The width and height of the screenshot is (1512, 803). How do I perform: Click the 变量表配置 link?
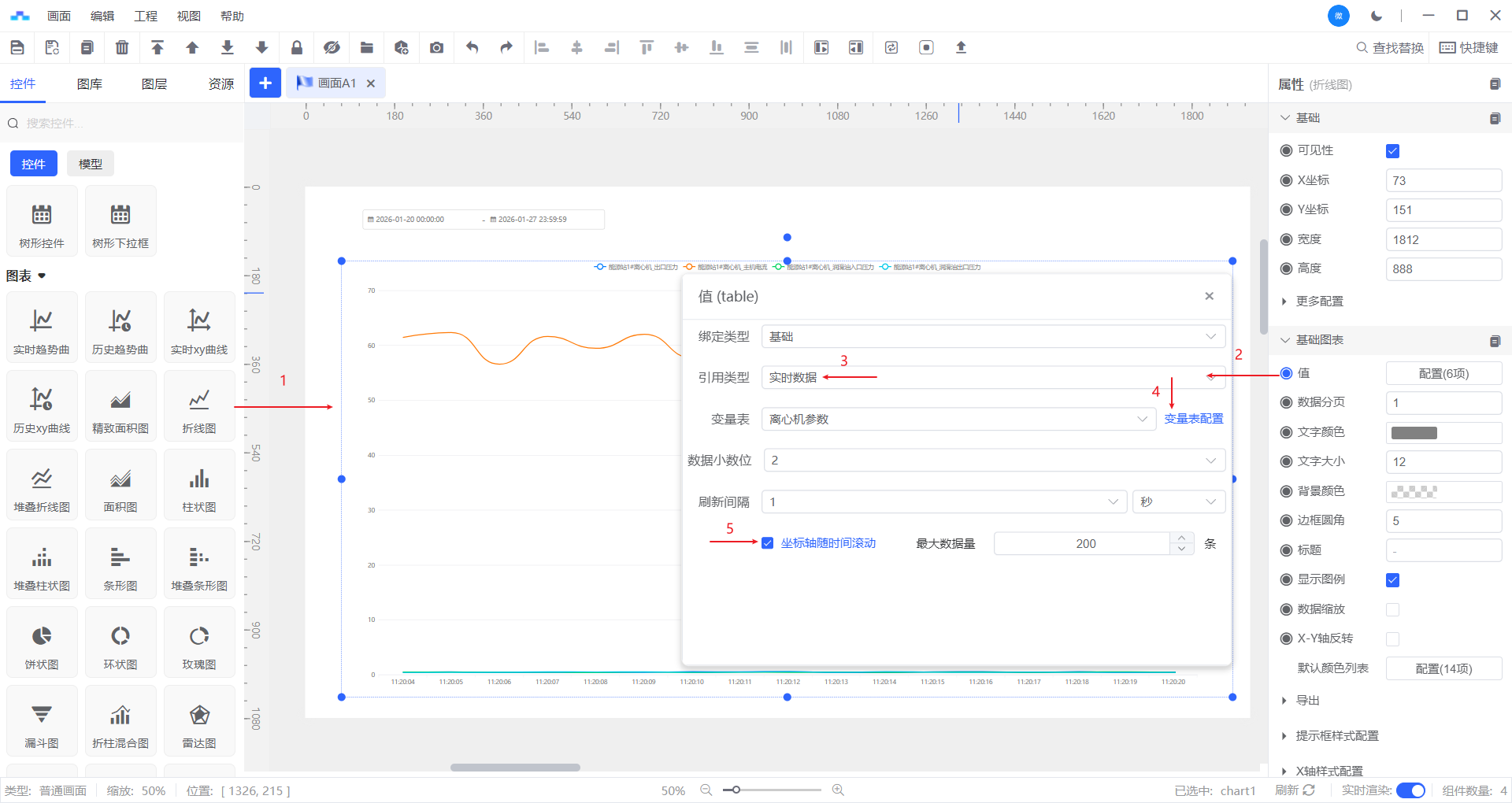[x=1194, y=419]
